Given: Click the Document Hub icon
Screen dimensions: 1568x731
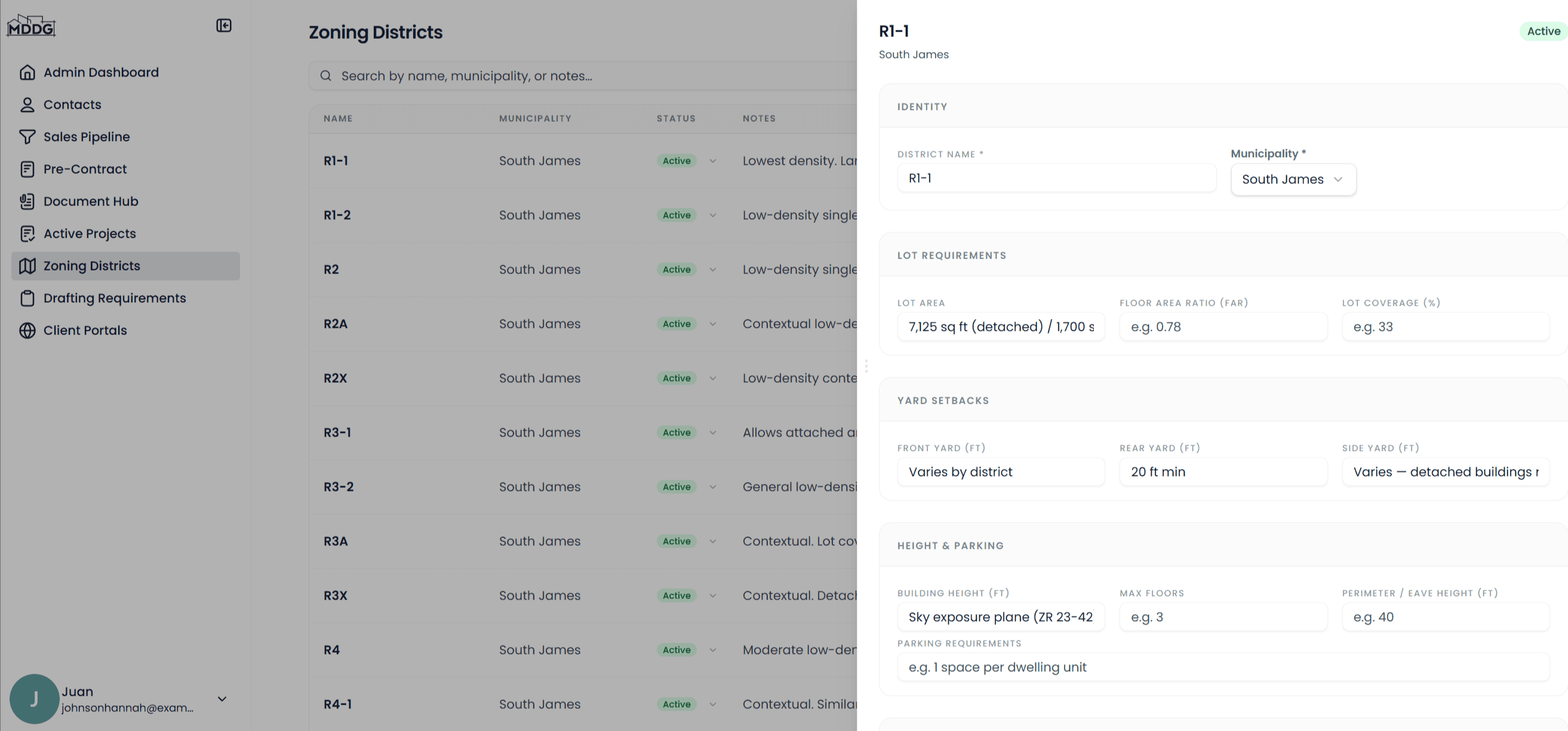Looking at the screenshot, I should click(x=27, y=201).
